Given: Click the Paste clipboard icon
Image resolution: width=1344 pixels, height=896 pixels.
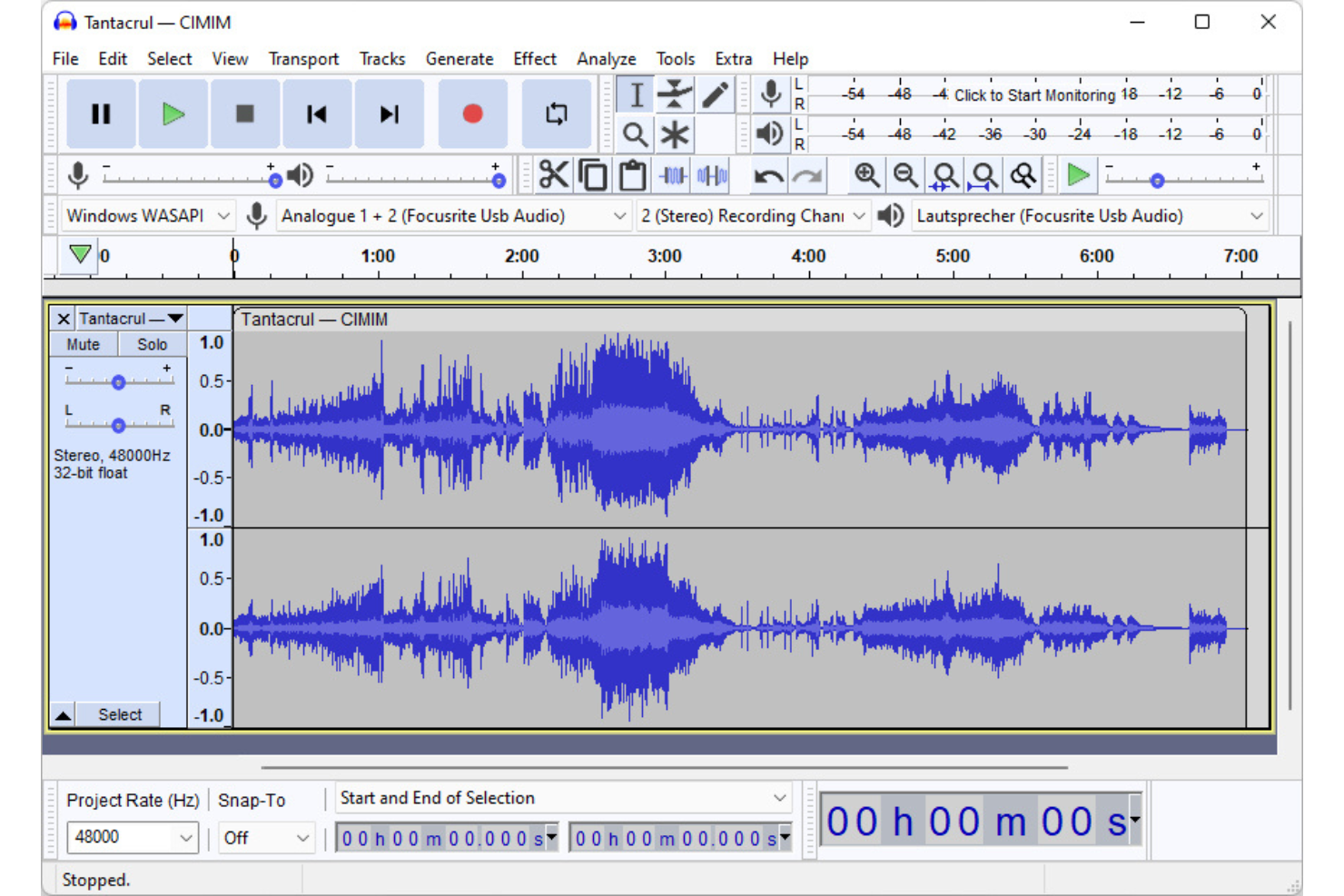Looking at the screenshot, I should click(x=632, y=174).
